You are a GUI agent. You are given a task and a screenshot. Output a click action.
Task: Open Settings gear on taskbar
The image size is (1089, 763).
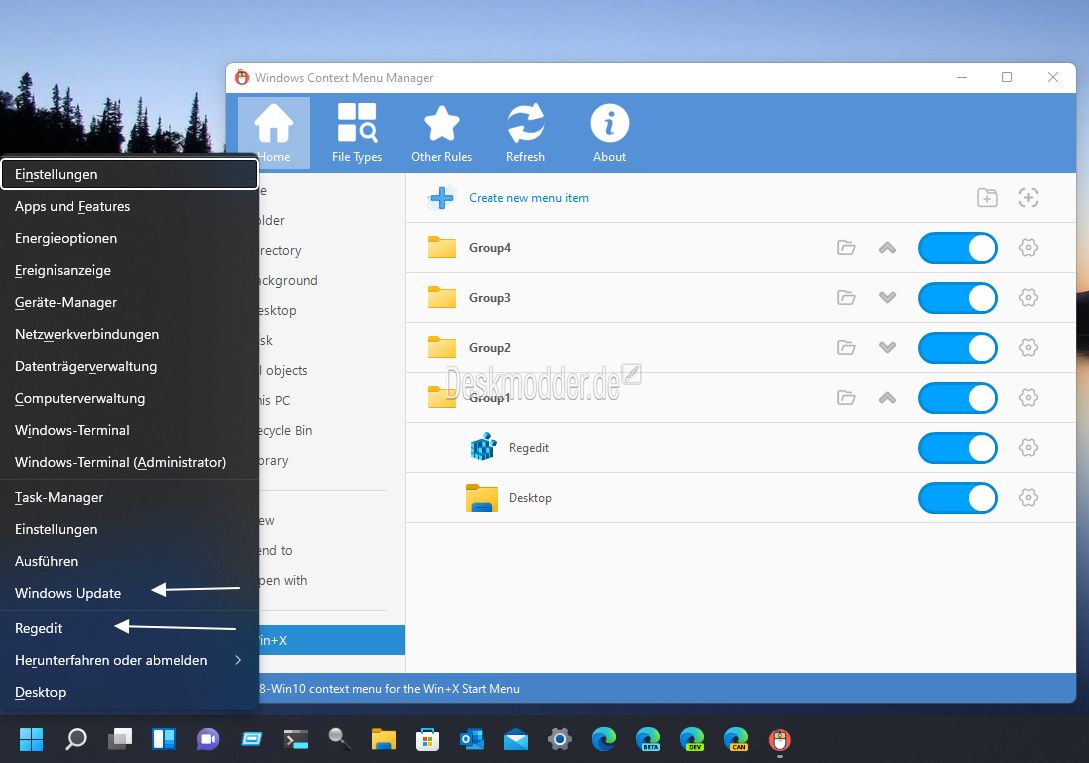tap(560, 739)
